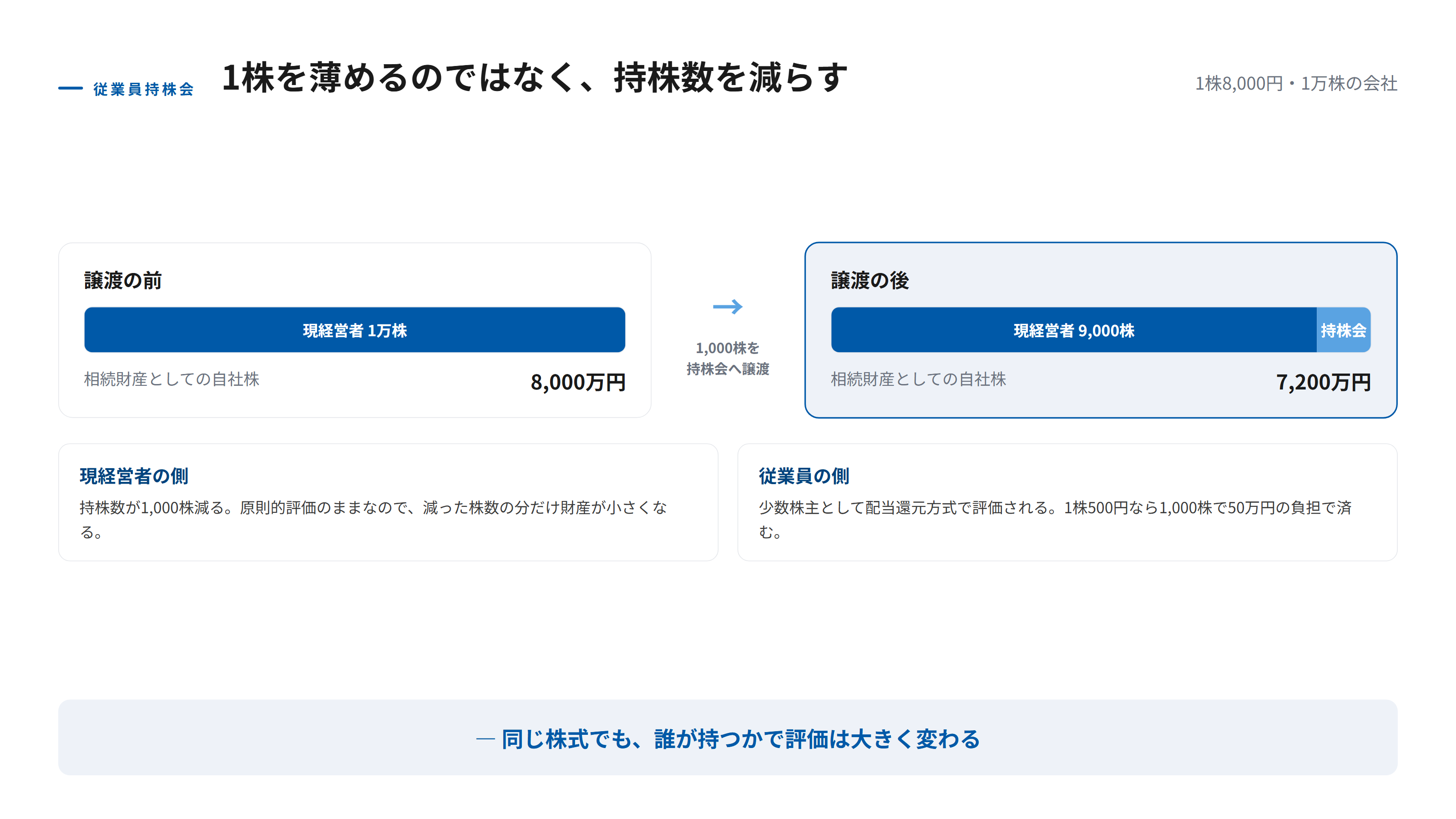
Task: Click 相続財産としての自社株 in the 譲渡の前 card
Action: pyautogui.click(x=172, y=379)
